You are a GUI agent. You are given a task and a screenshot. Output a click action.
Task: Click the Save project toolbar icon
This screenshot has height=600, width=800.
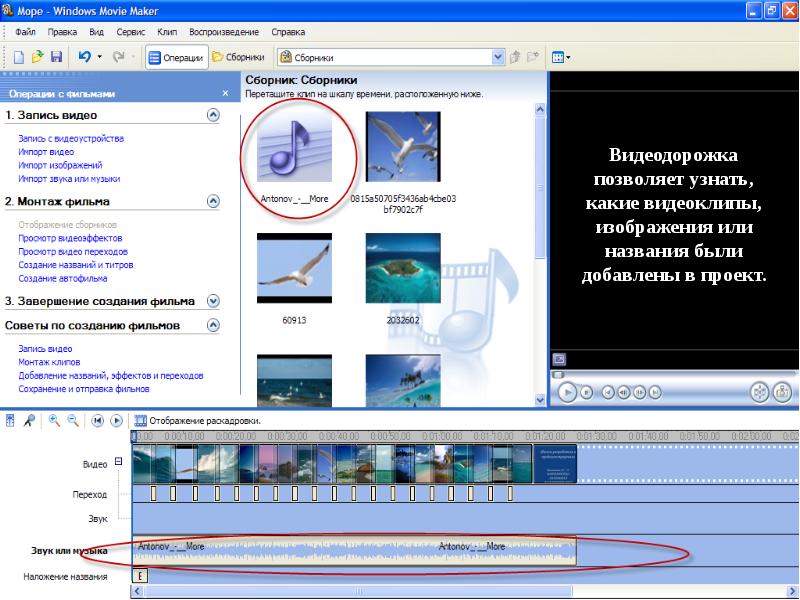click(56, 57)
